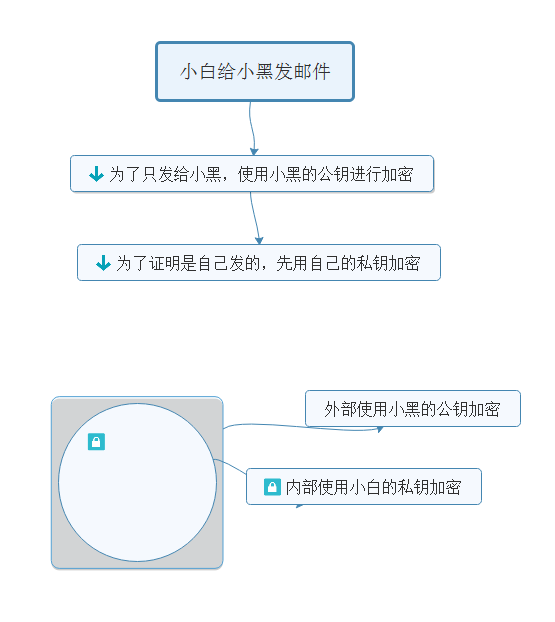Select the connector line below the 小白给小黑发邮件 node
The width and height of the screenshot is (555, 622).
(x=251, y=124)
